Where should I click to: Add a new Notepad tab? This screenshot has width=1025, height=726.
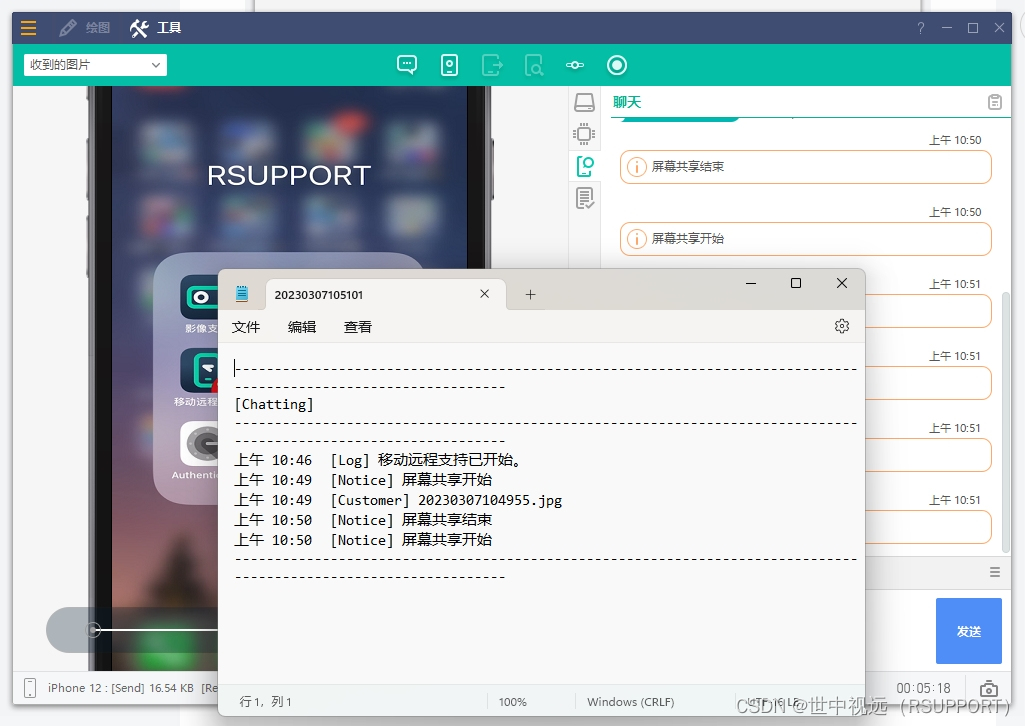click(x=530, y=295)
